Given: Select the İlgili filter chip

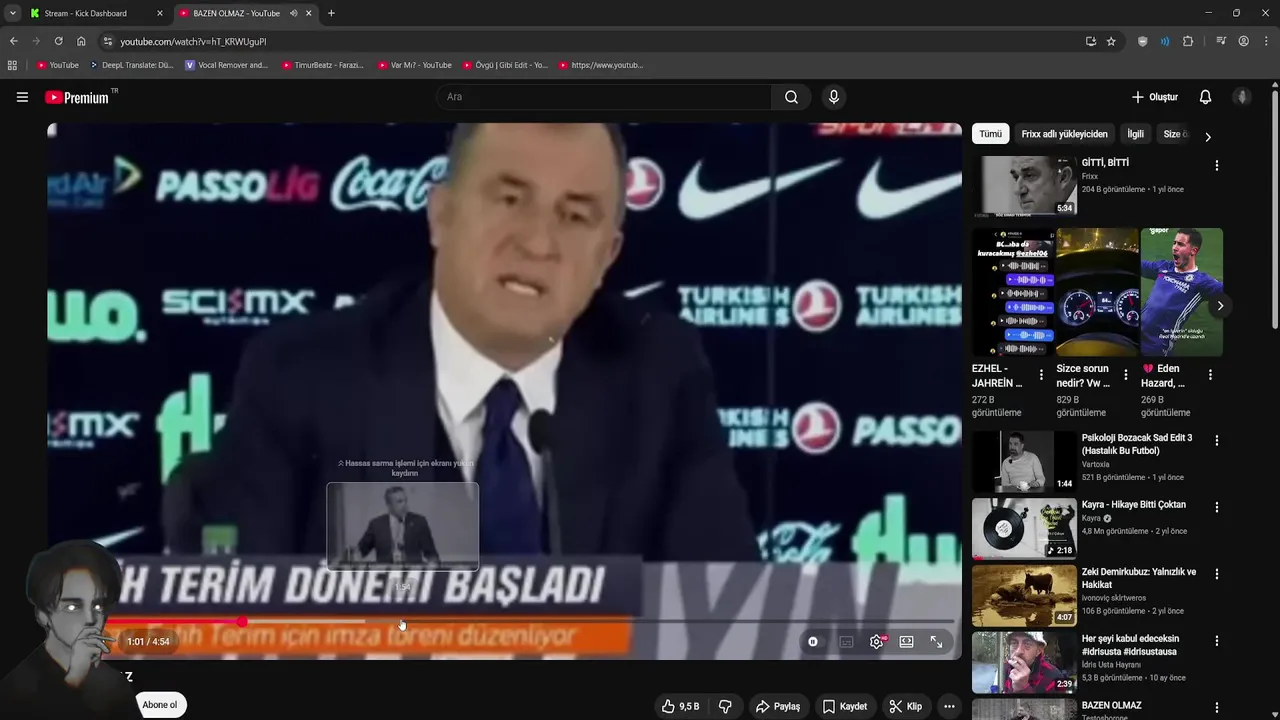Looking at the screenshot, I should (x=1135, y=134).
